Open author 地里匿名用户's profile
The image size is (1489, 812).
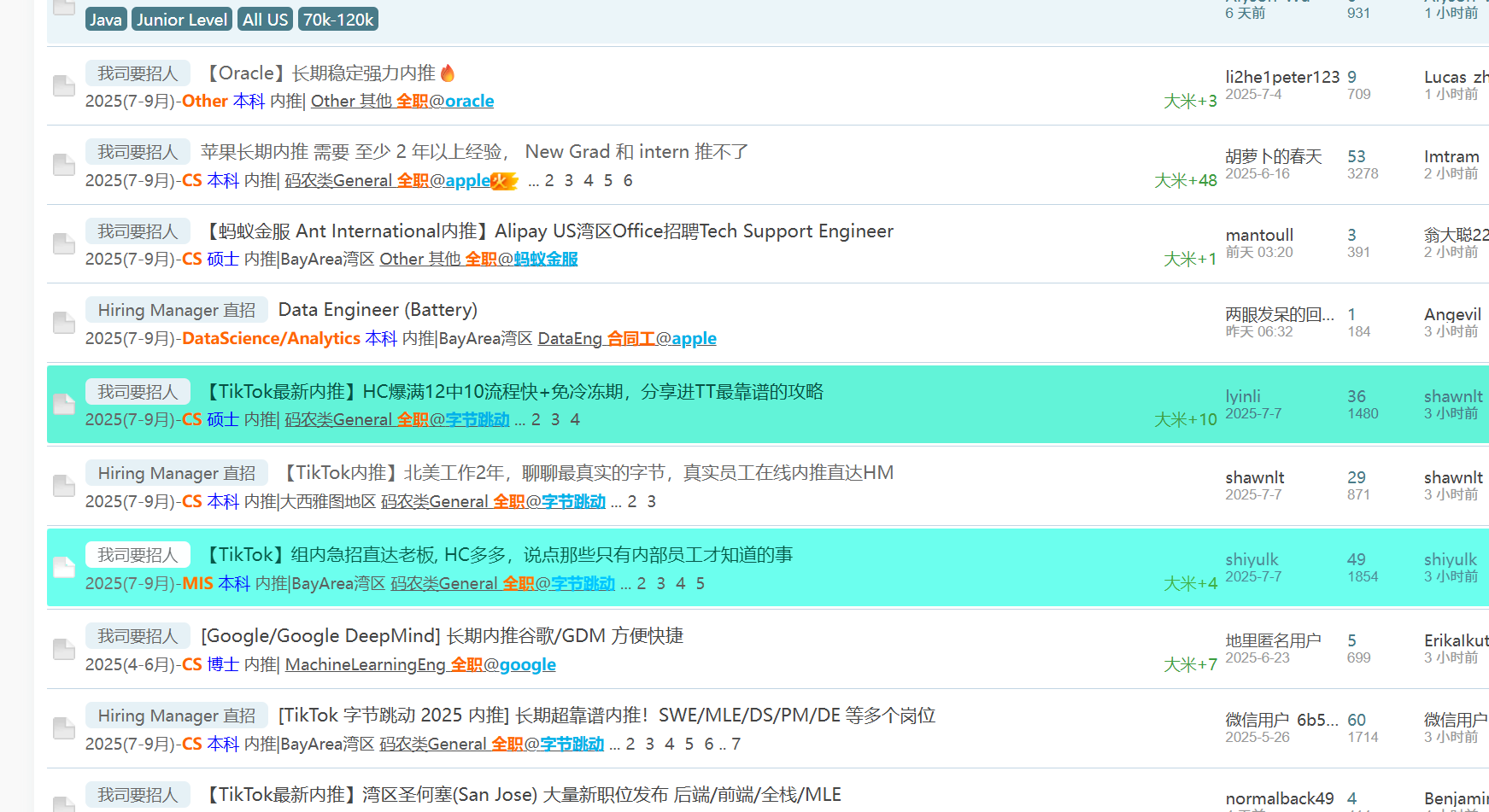click(x=1274, y=640)
